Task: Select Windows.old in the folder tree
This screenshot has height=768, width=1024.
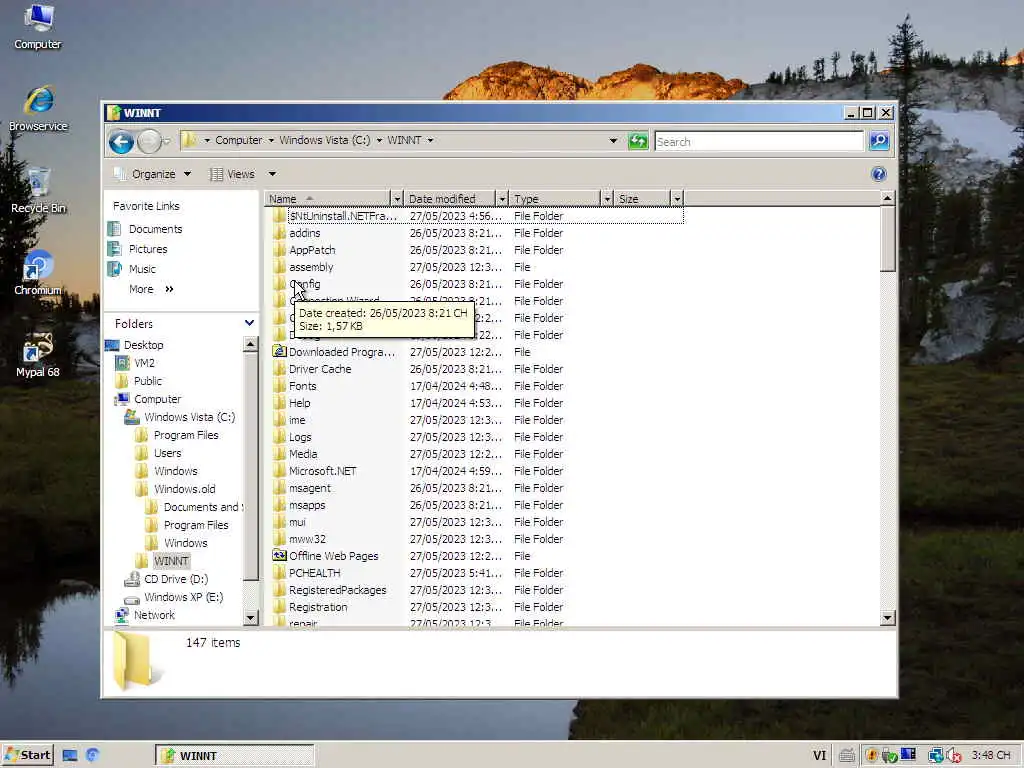Action: pos(184,488)
